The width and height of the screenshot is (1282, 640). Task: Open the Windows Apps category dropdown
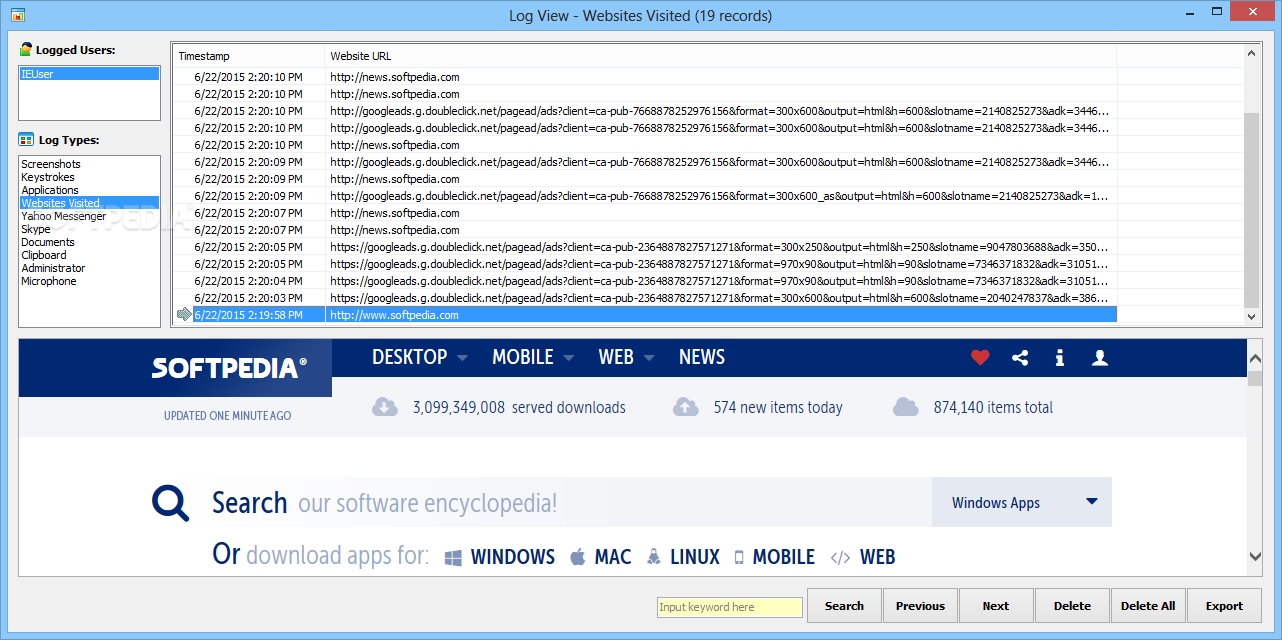coord(1021,502)
